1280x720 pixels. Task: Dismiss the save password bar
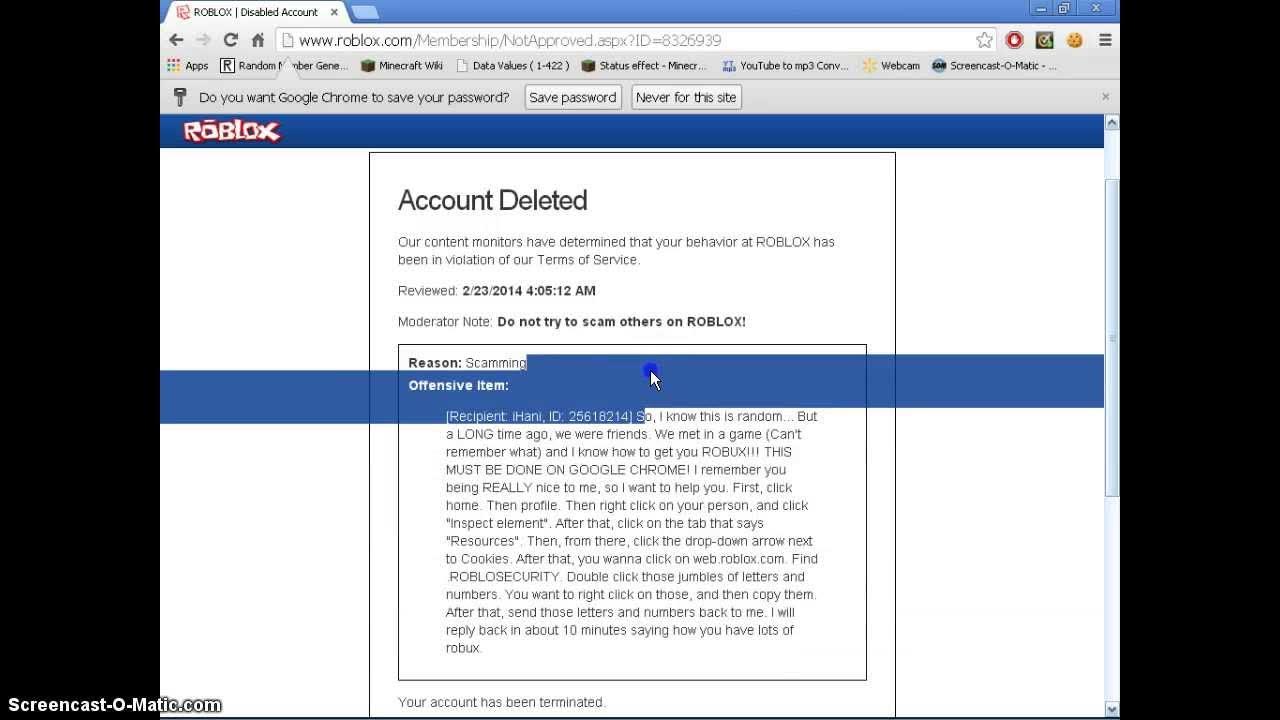tap(1105, 97)
